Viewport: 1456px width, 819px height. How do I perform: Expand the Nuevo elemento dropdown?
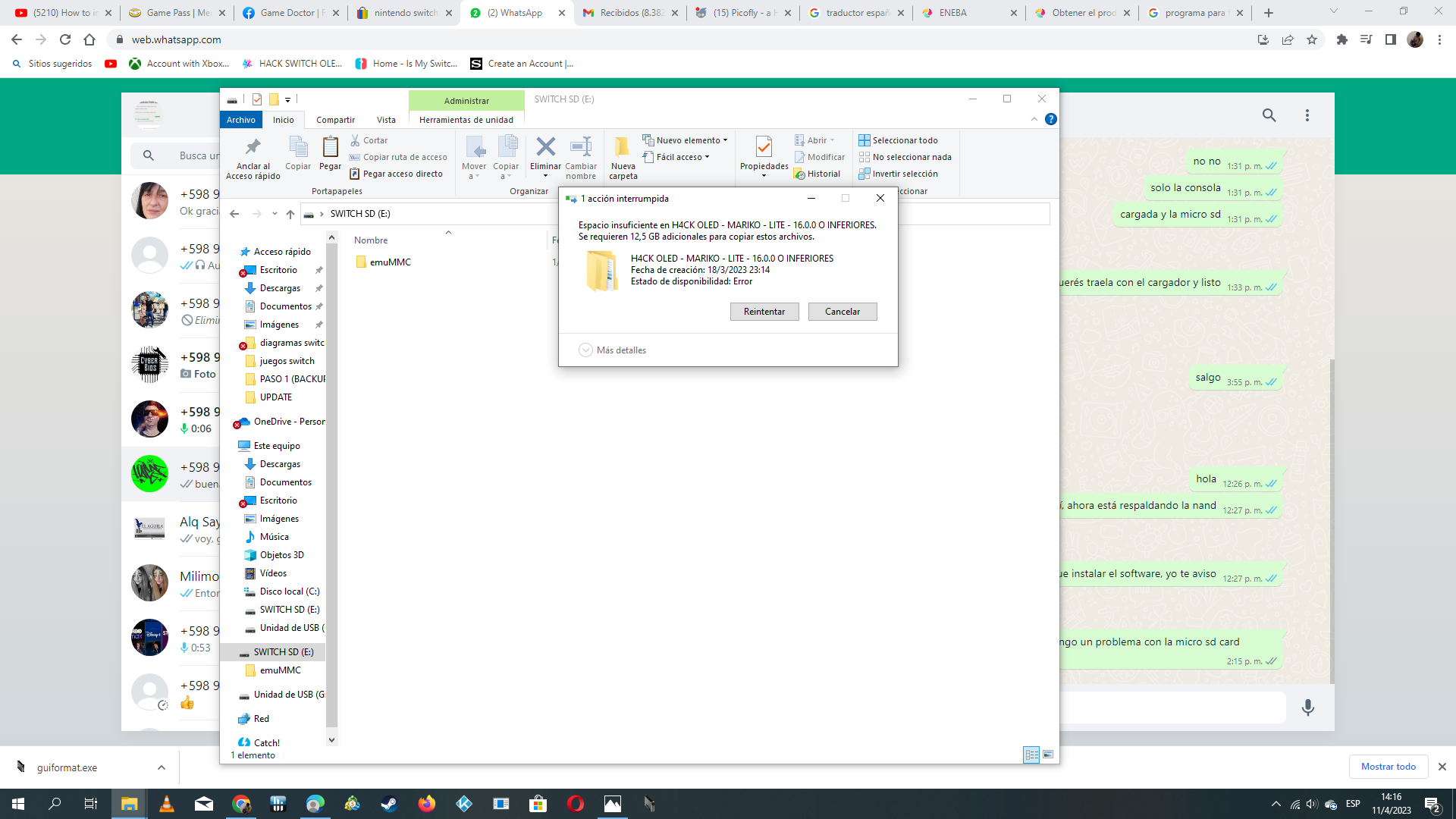[685, 140]
